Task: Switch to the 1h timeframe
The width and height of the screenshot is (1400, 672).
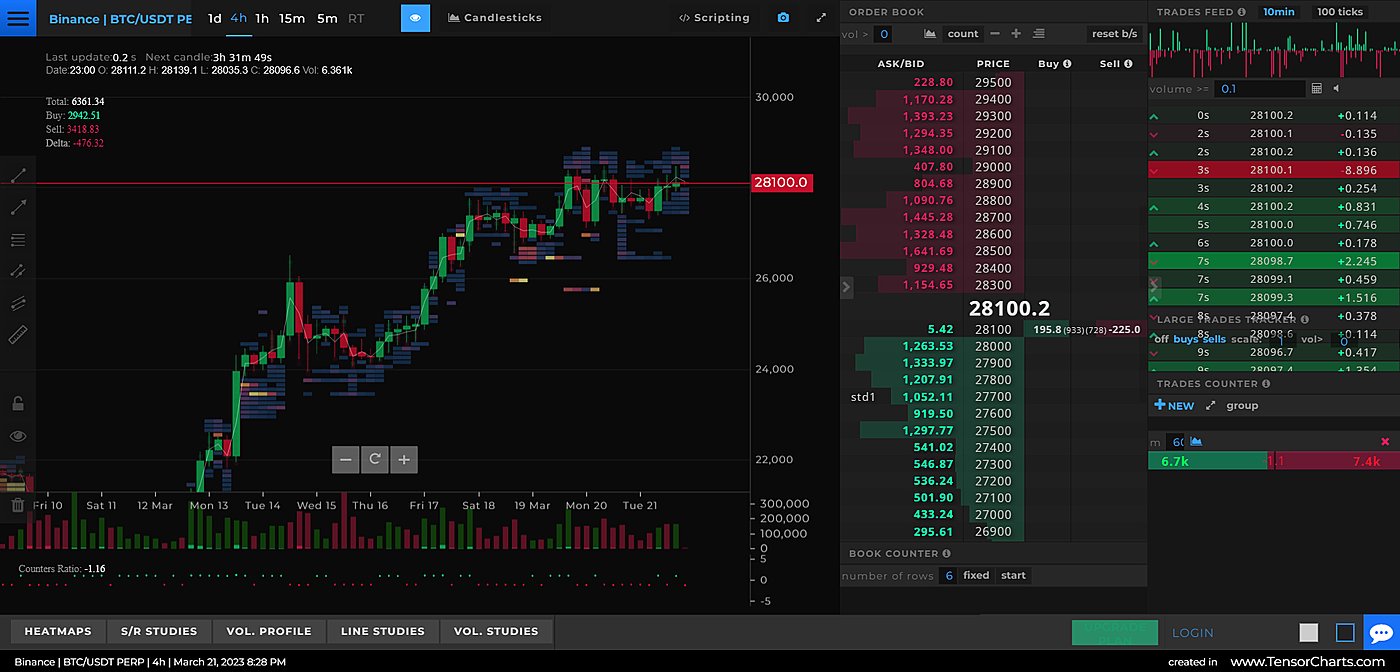Action: coord(262,18)
